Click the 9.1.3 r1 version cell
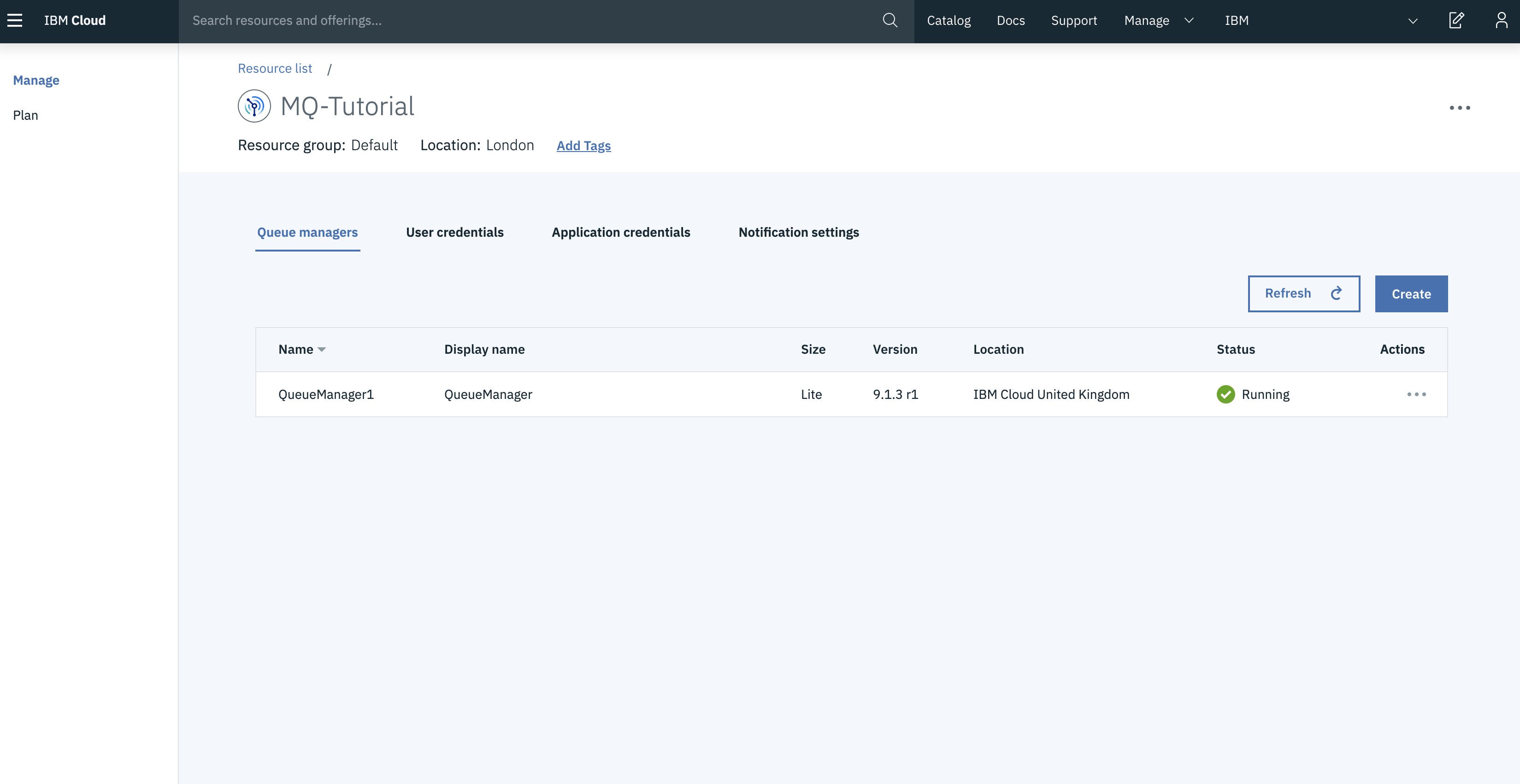 click(x=895, y=394)
